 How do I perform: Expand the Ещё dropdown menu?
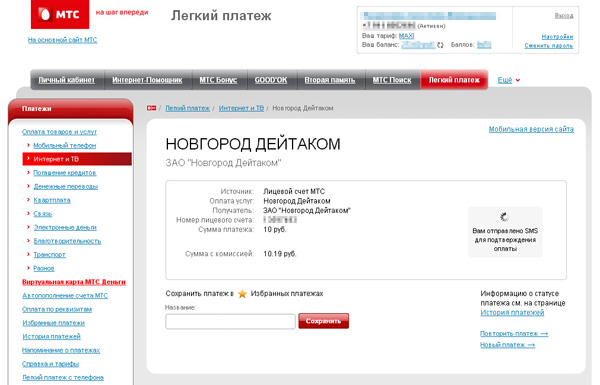(x=509, y=80)
